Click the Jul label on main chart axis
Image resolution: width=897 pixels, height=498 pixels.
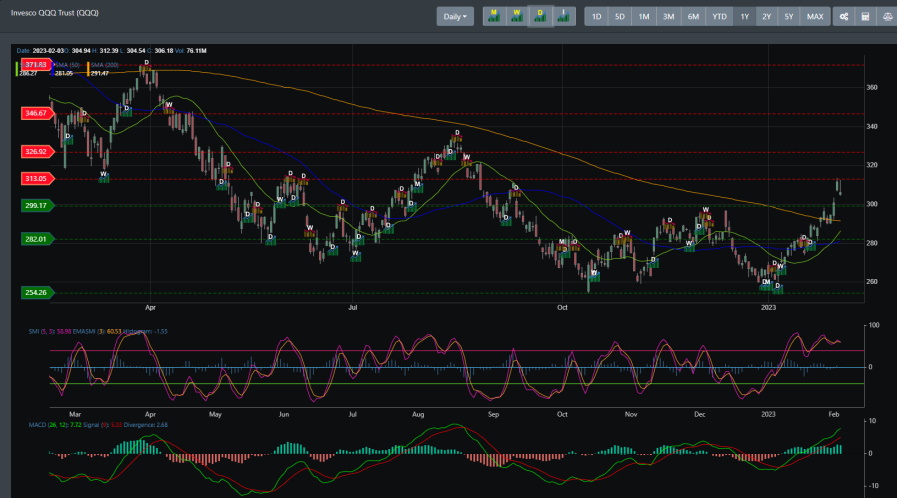pyautogui.click(x=352, y=308)
